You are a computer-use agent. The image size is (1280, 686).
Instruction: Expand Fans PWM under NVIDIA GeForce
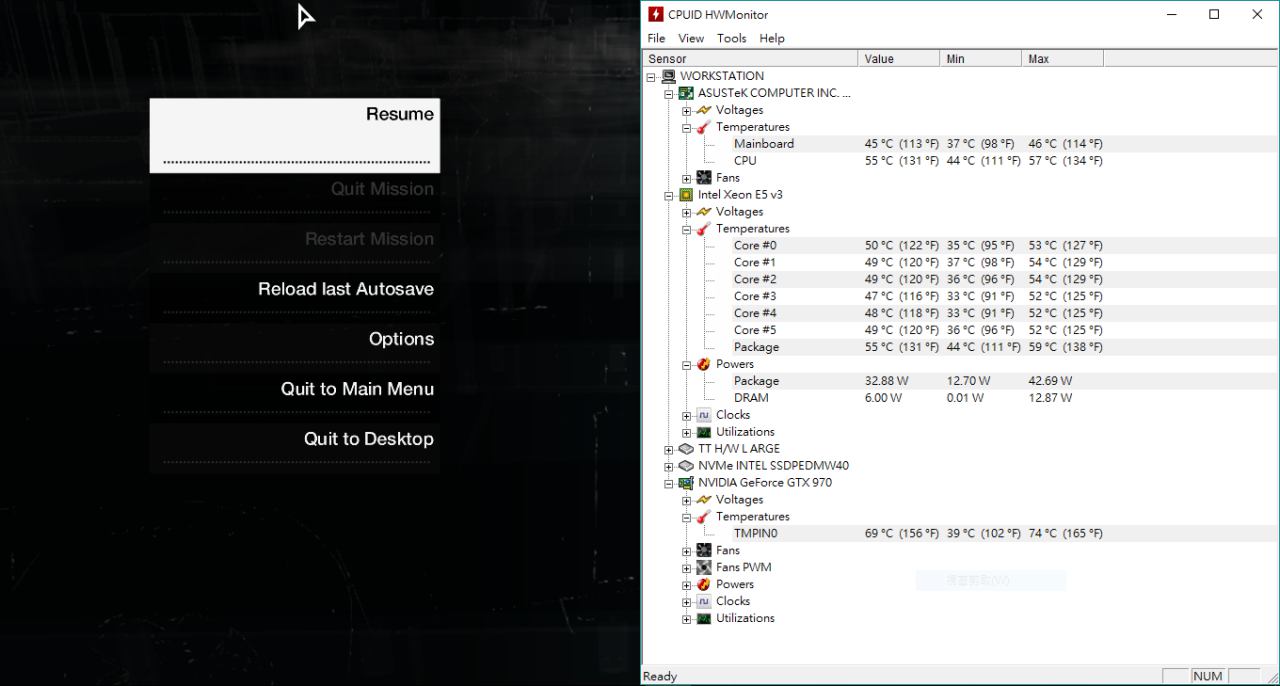coord(687,569)
